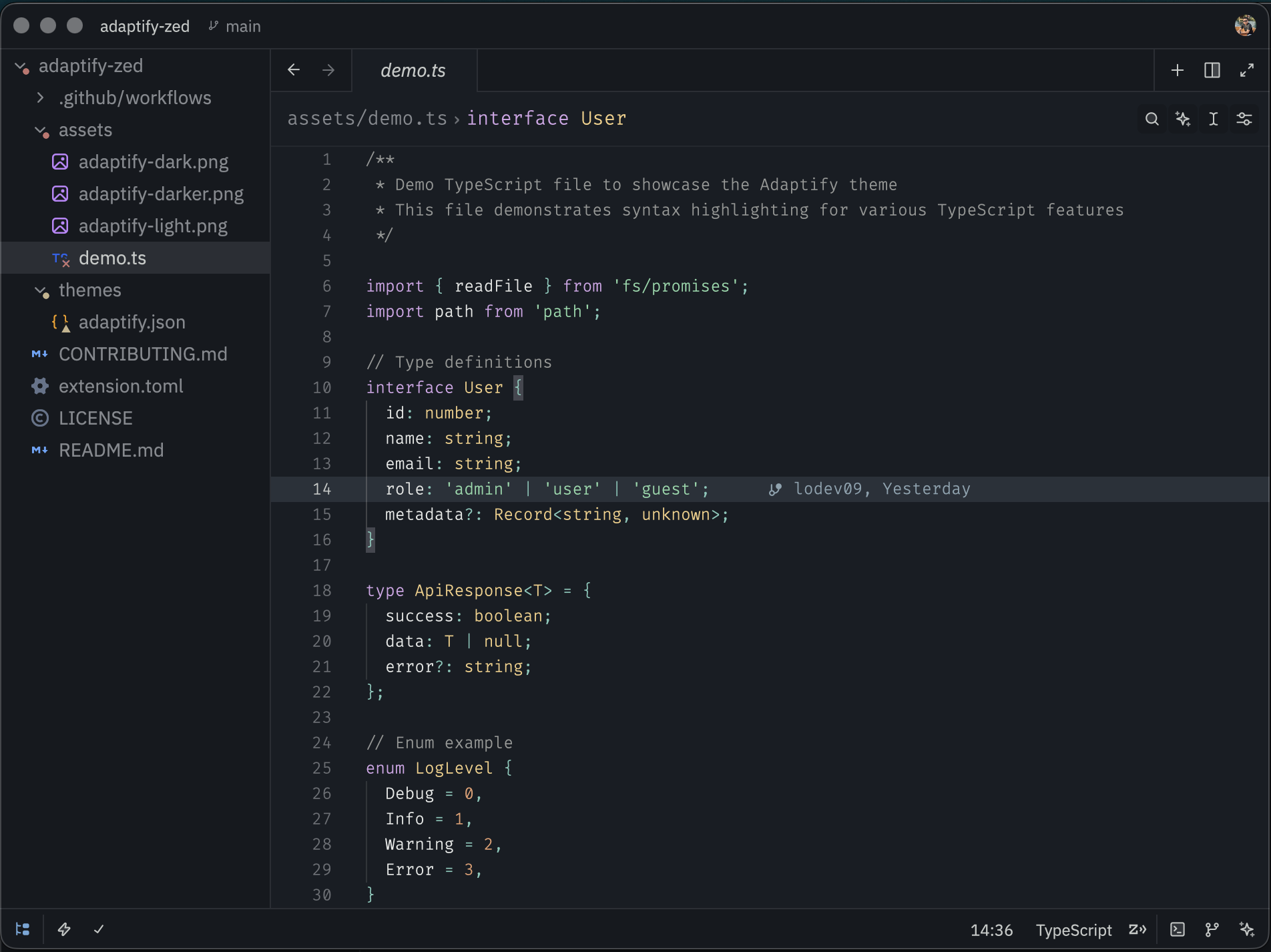Open README.md file
The width and height of the screenshot is (1271, 952).
[135, 451]
